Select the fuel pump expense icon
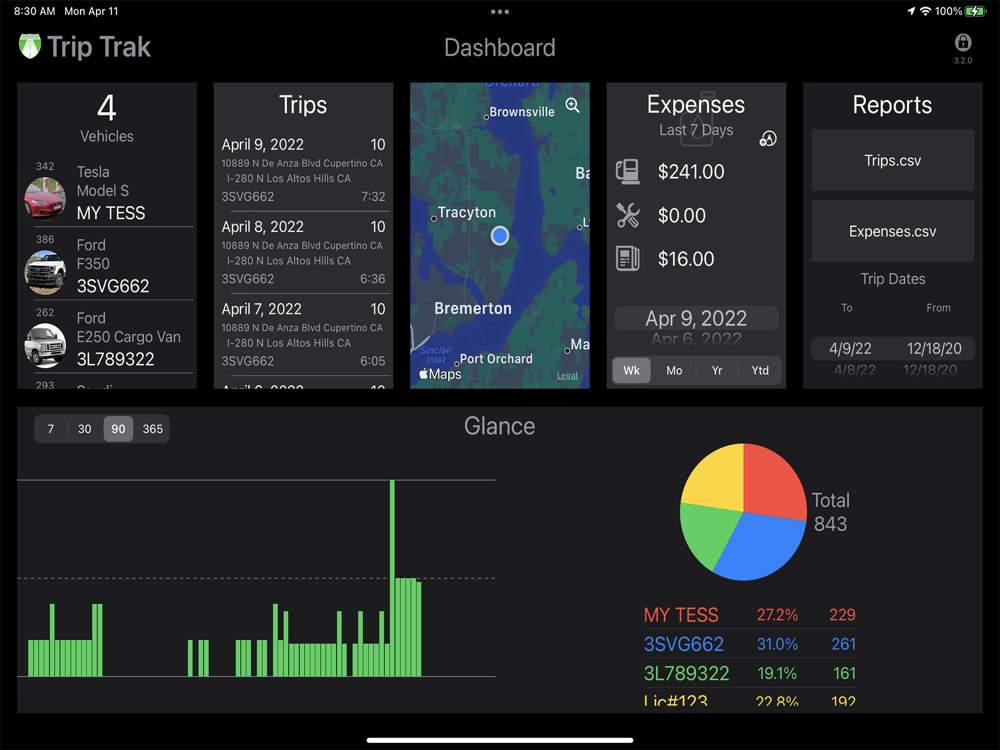 pos(628,171)
